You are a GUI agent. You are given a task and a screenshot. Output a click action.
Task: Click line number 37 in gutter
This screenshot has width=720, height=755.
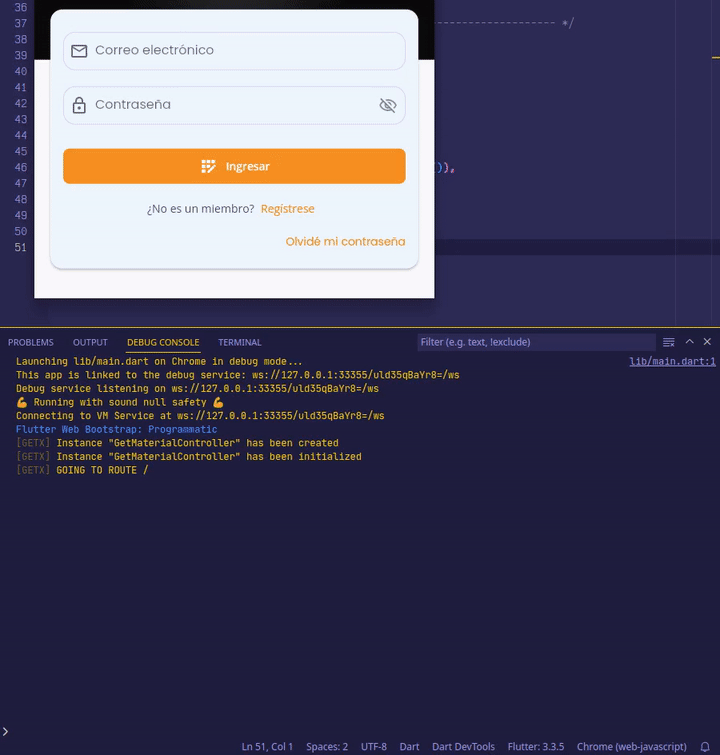[x=21, y=24]
